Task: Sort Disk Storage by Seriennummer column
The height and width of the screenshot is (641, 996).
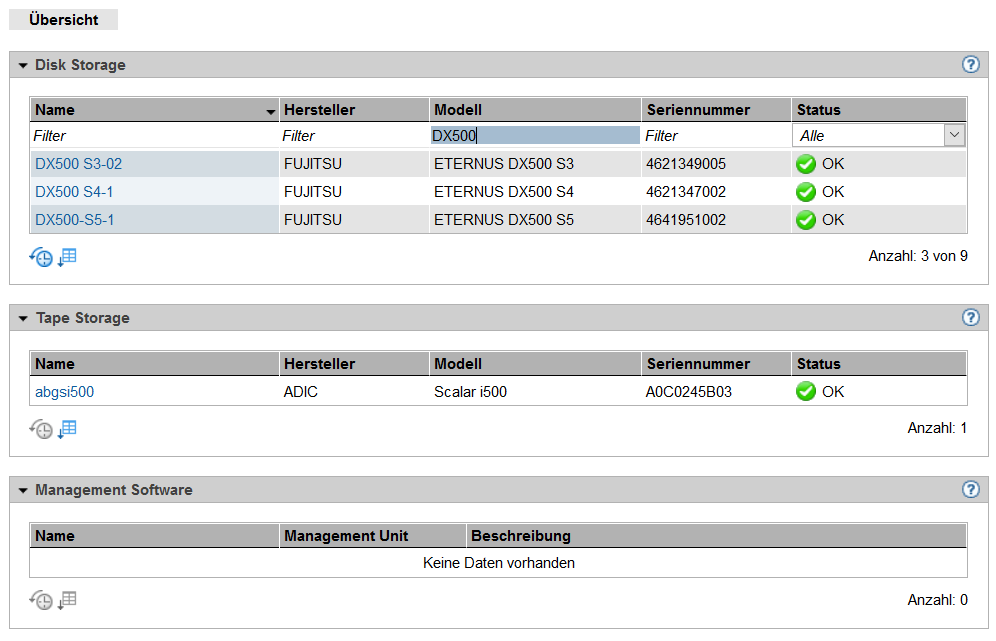Action: coord(716,109)
